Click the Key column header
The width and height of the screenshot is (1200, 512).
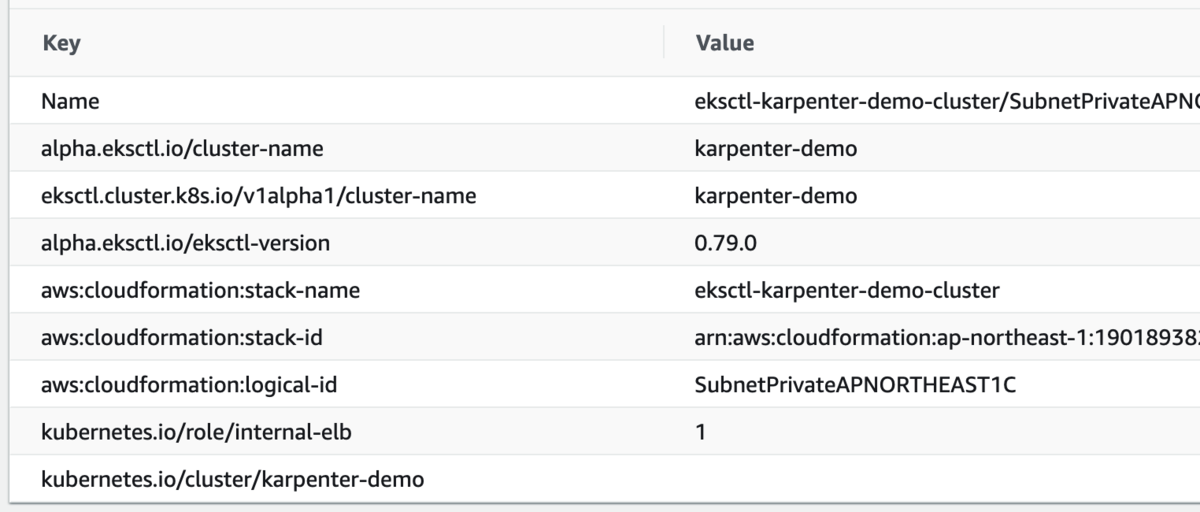(x=61, y=43)
